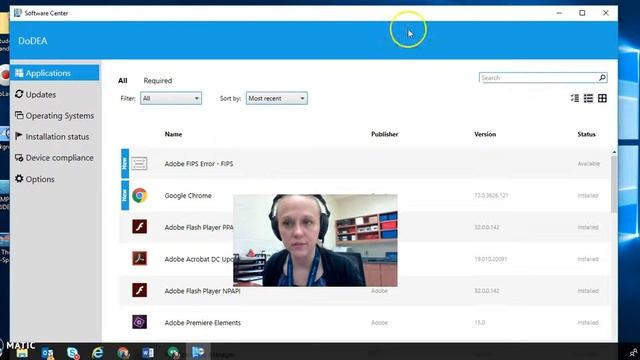
Task: Open the Adobe Flash Player NPAPI entry
Action: [x=202, y=291]
